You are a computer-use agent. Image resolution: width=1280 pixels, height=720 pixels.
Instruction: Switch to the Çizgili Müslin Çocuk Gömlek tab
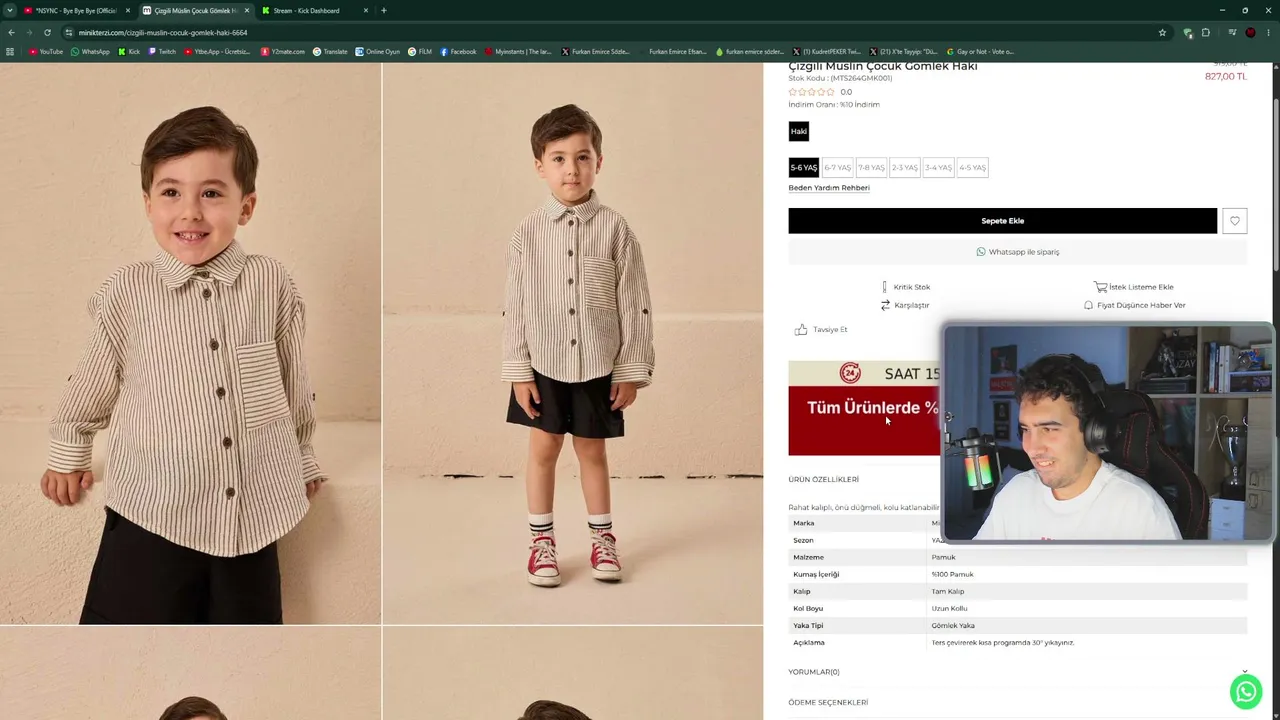[x=196, y=10]
